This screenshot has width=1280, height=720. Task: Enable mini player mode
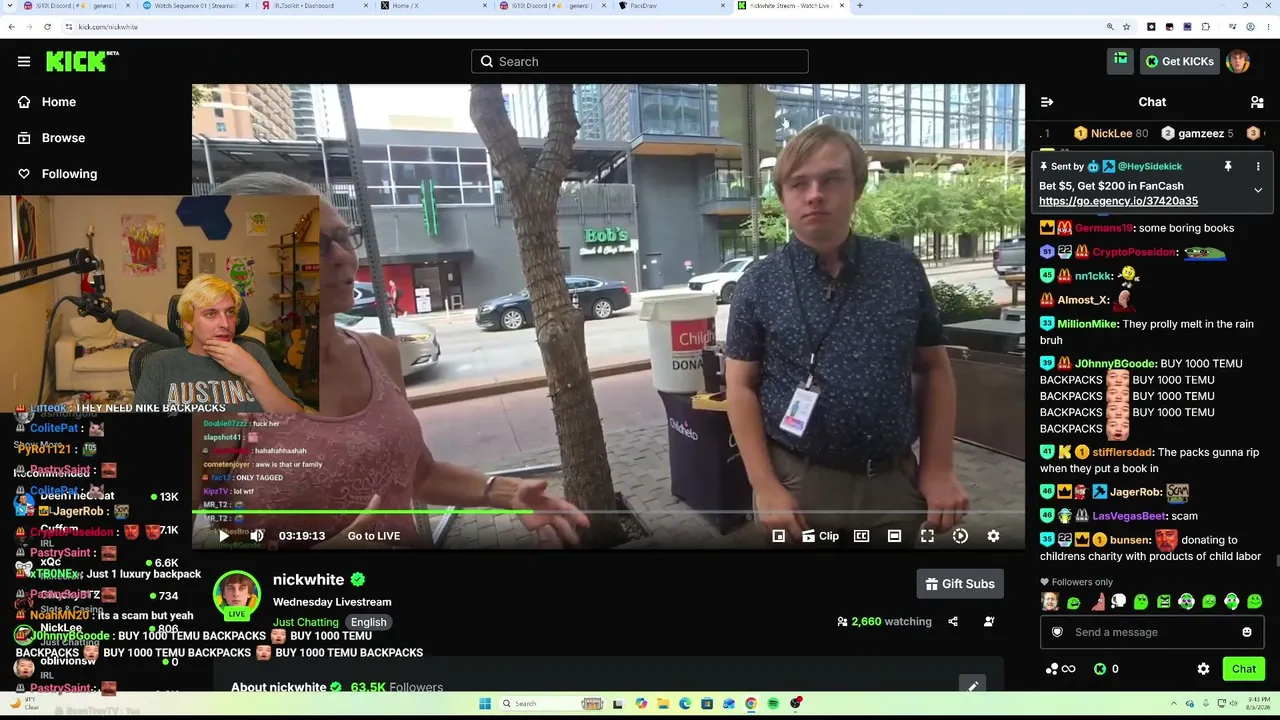pyautogui.click(x=778, y=536)
